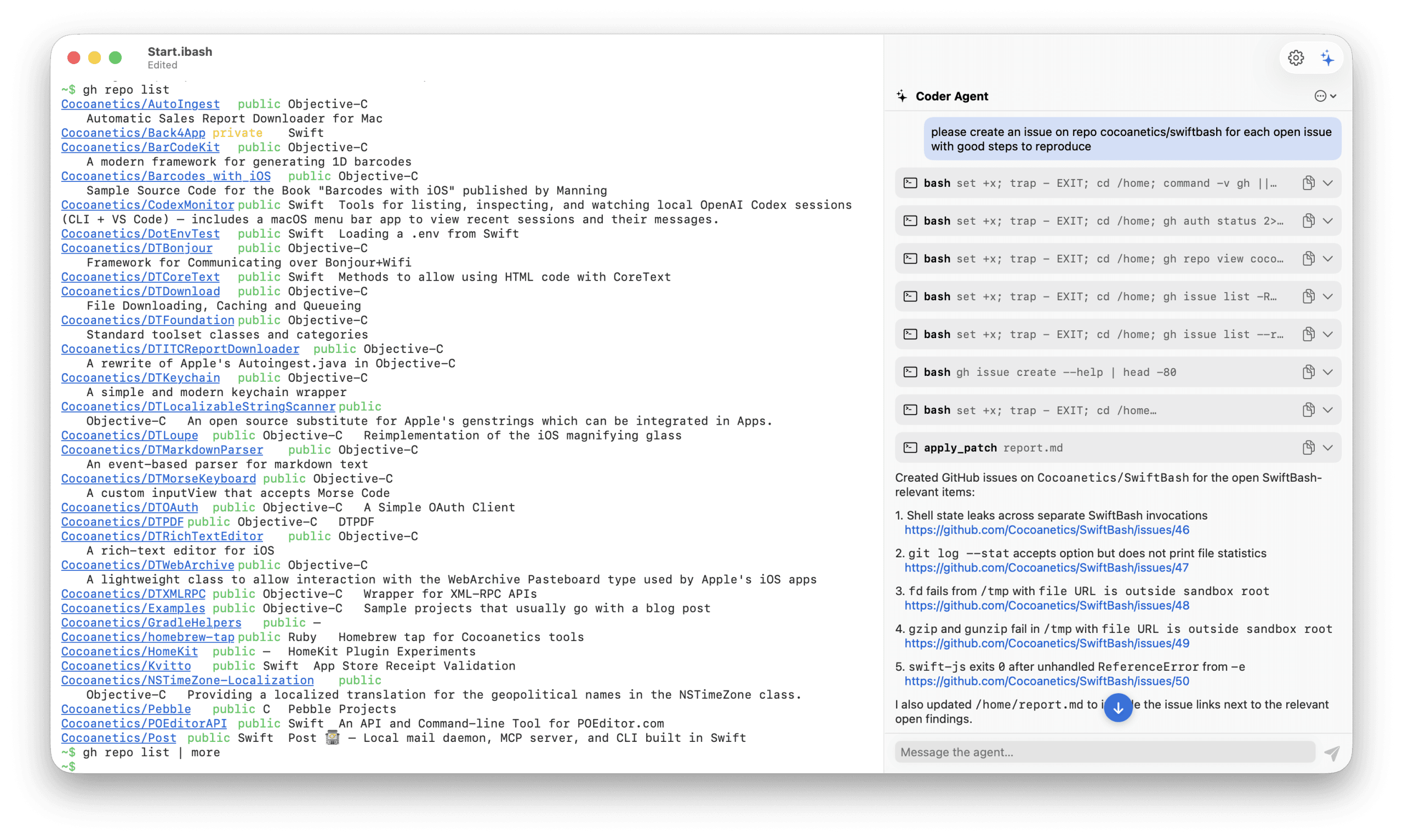Open SwiftBash issue 48 link

point(1046,605)
